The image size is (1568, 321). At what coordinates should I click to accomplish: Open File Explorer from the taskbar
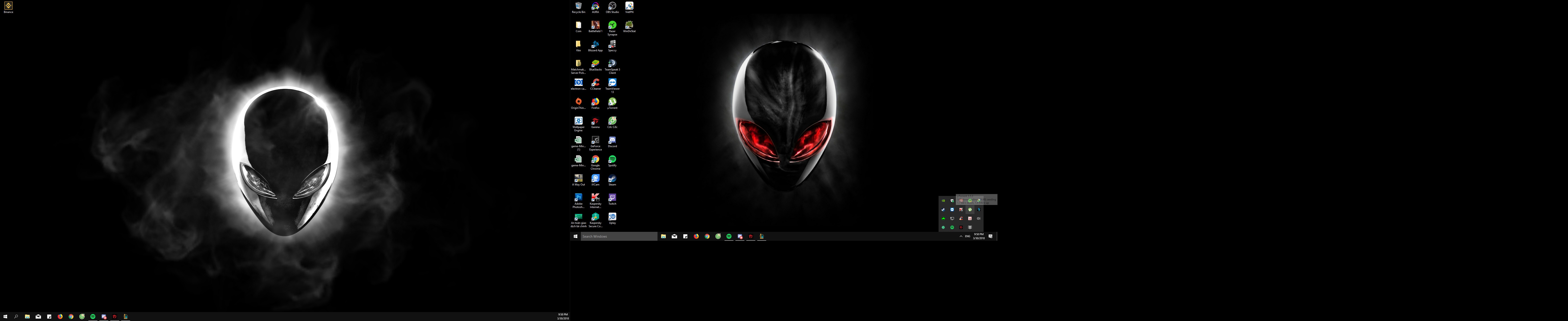point(664,236)
